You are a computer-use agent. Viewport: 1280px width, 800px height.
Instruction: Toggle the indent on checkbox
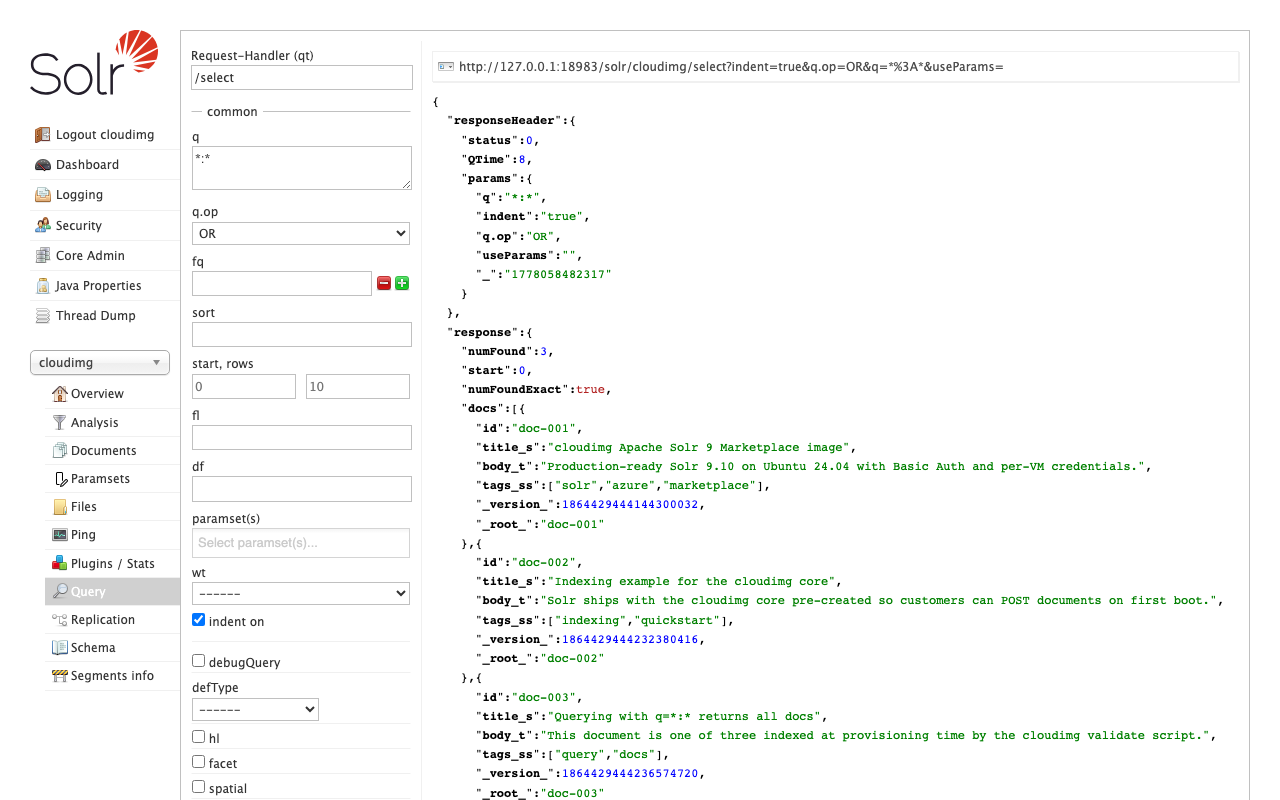click(198, 620)
